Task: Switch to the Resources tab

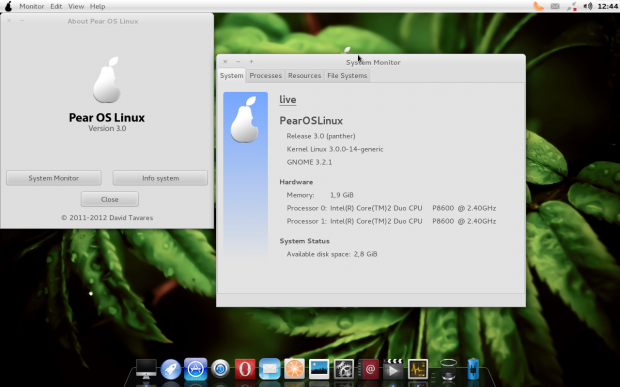Action: [x=304, y=76]
